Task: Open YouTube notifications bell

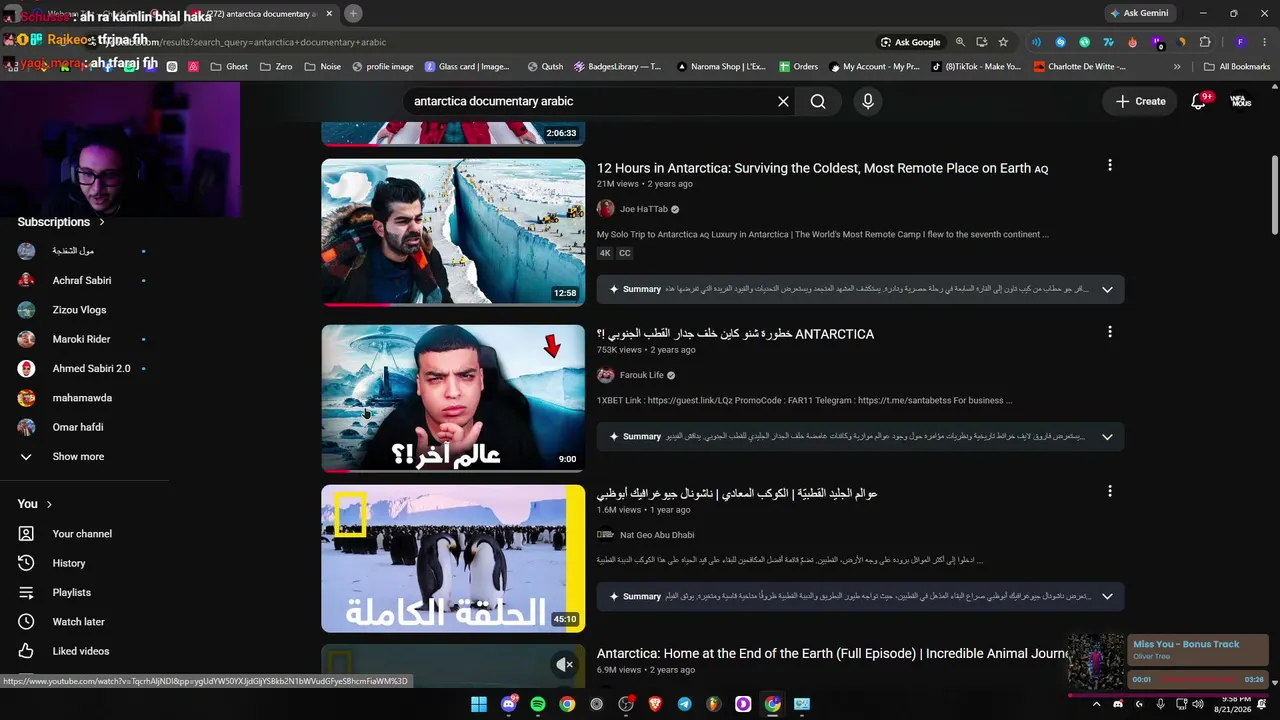Action: (x=1198, y=101)
